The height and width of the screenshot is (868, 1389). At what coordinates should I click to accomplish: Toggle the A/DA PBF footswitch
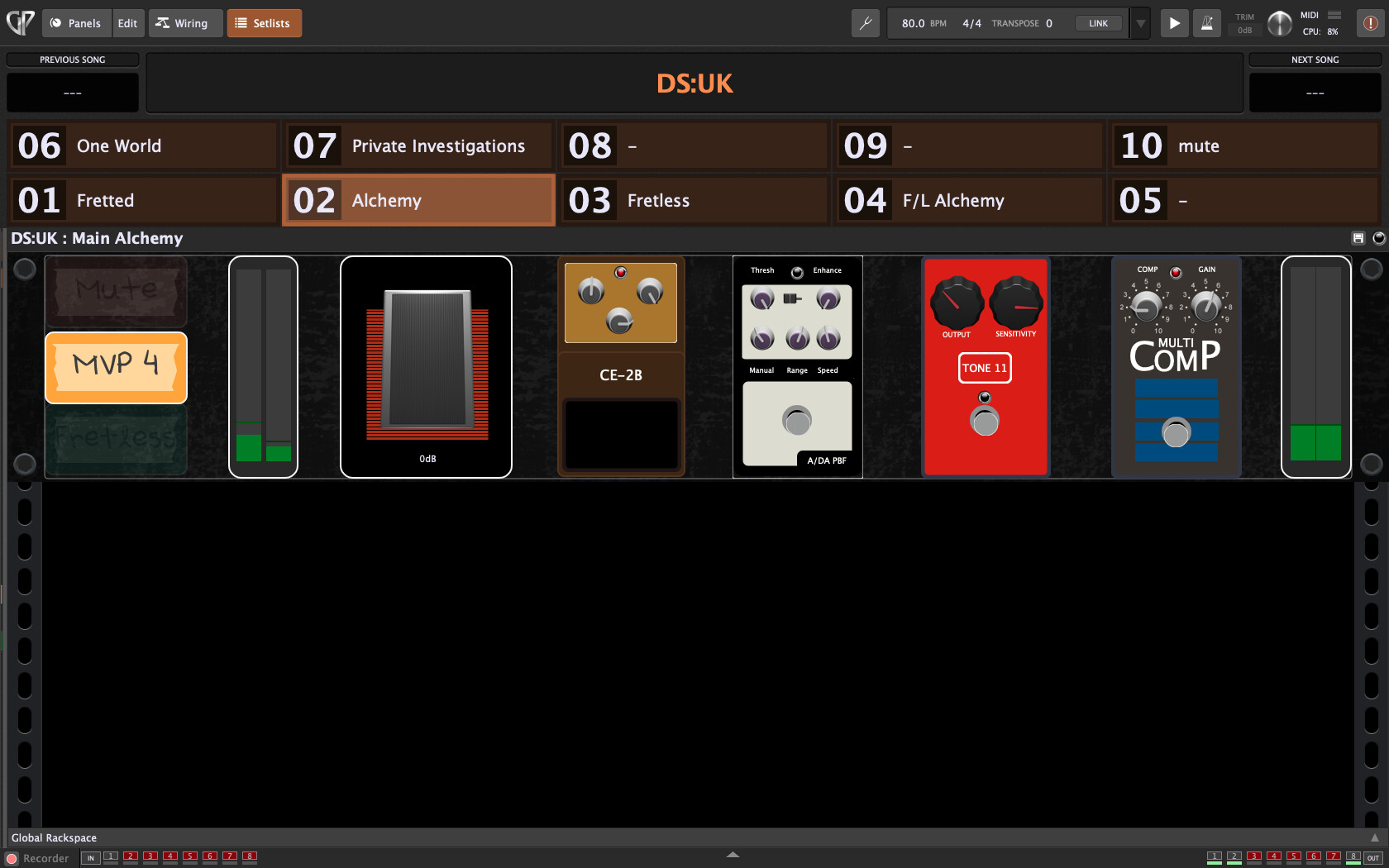pos(797,422)
